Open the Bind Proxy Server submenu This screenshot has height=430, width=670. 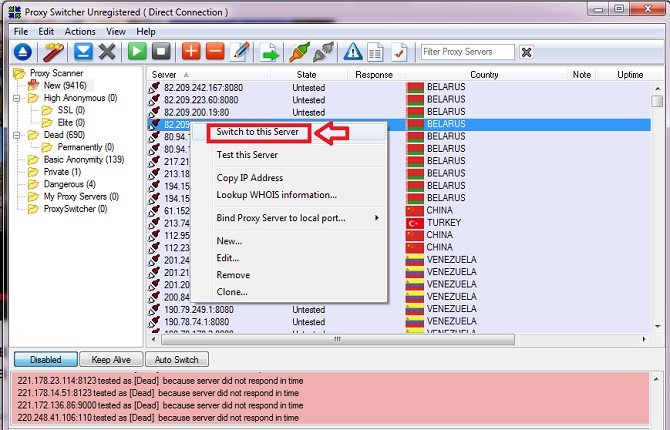tap(298, 218)
